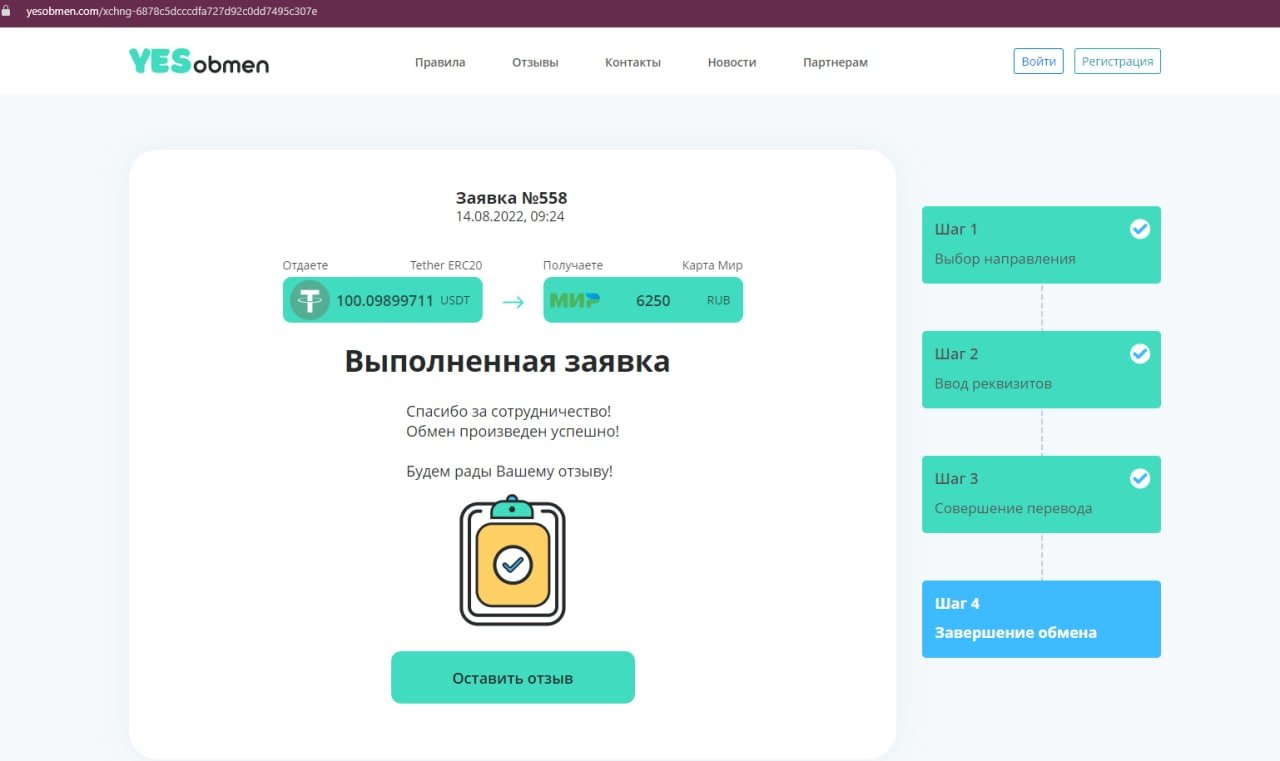Click the Обмен произведен успешно! text
The height and width of the screenshot is (761, 1280).
point(512,432)
